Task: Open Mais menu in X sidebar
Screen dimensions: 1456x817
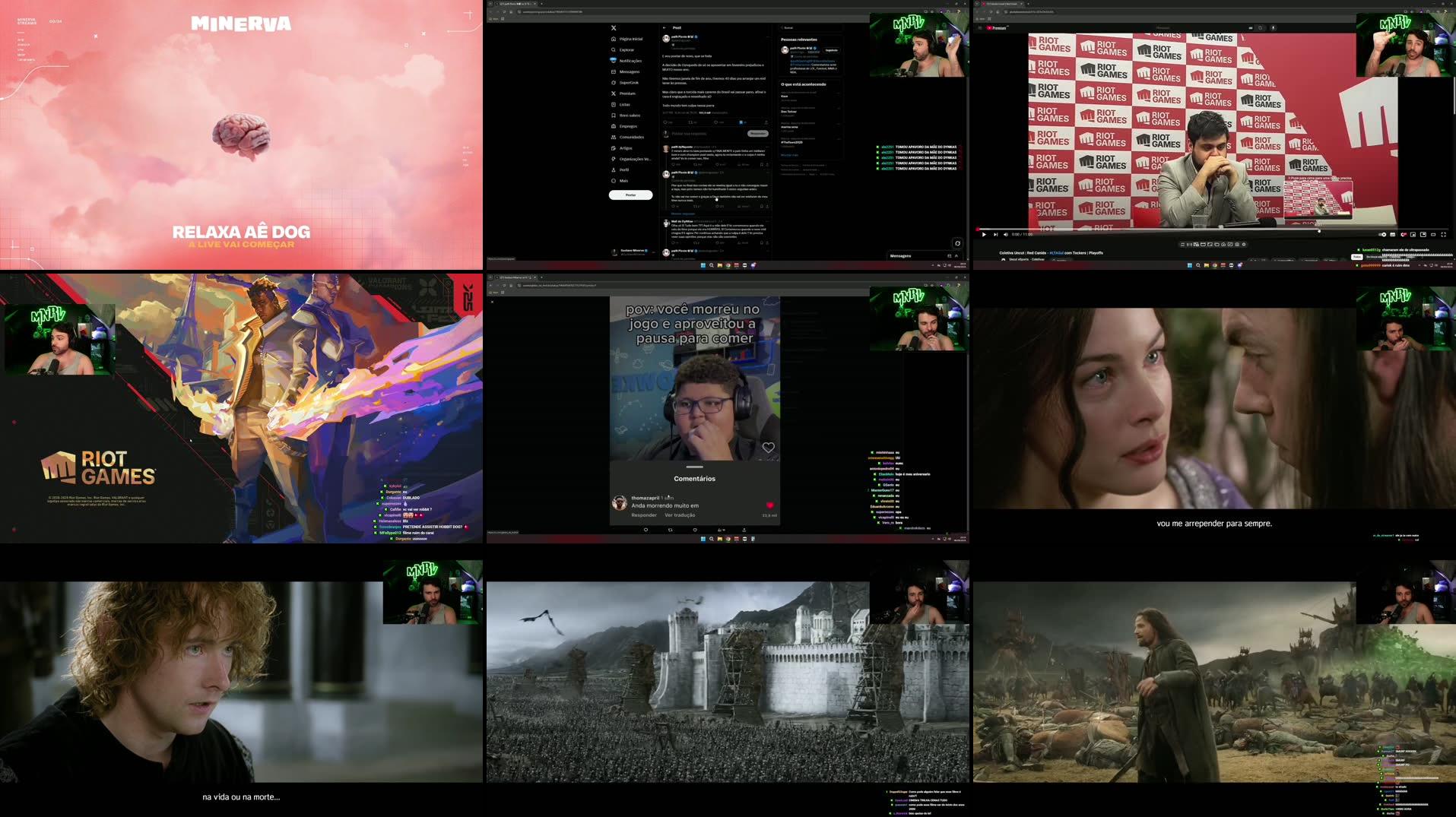Action: [x=620, y=181]
